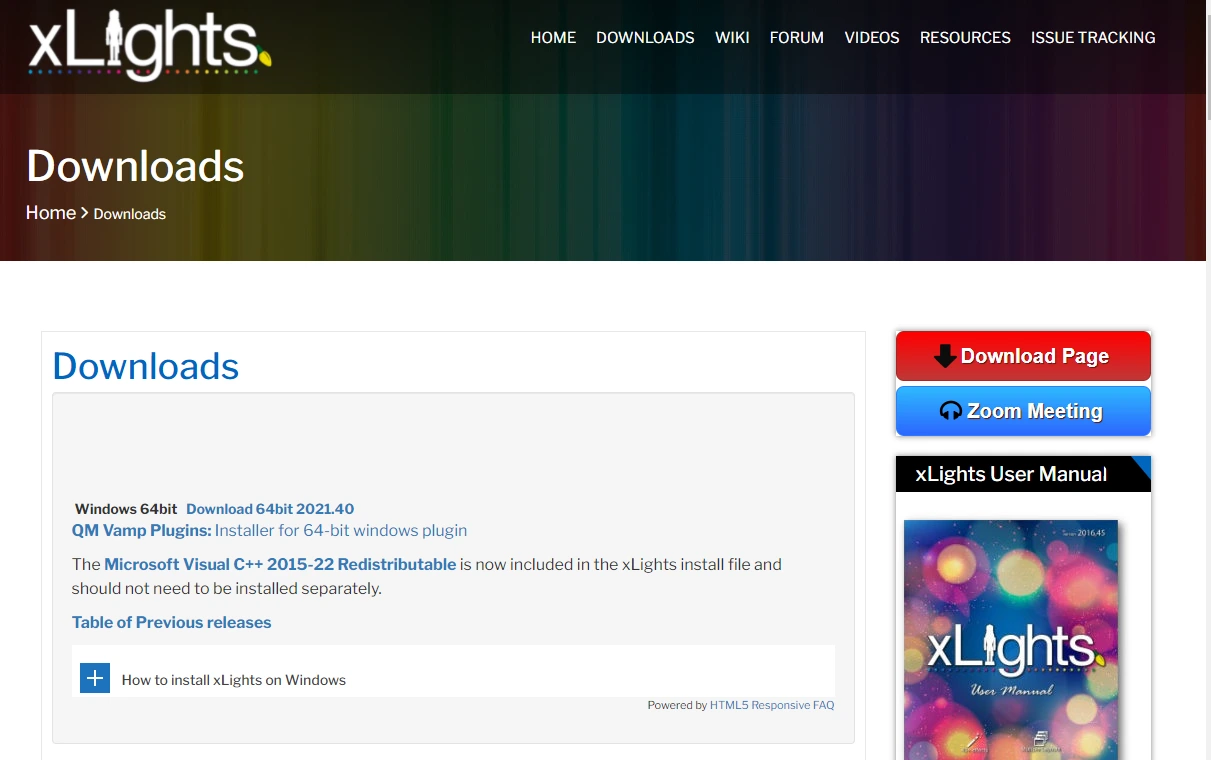This screenshot has height=760, width=1211.
Task: Open the xLights User Manual cover thumbnail
Action: [x=1011, y=640]
